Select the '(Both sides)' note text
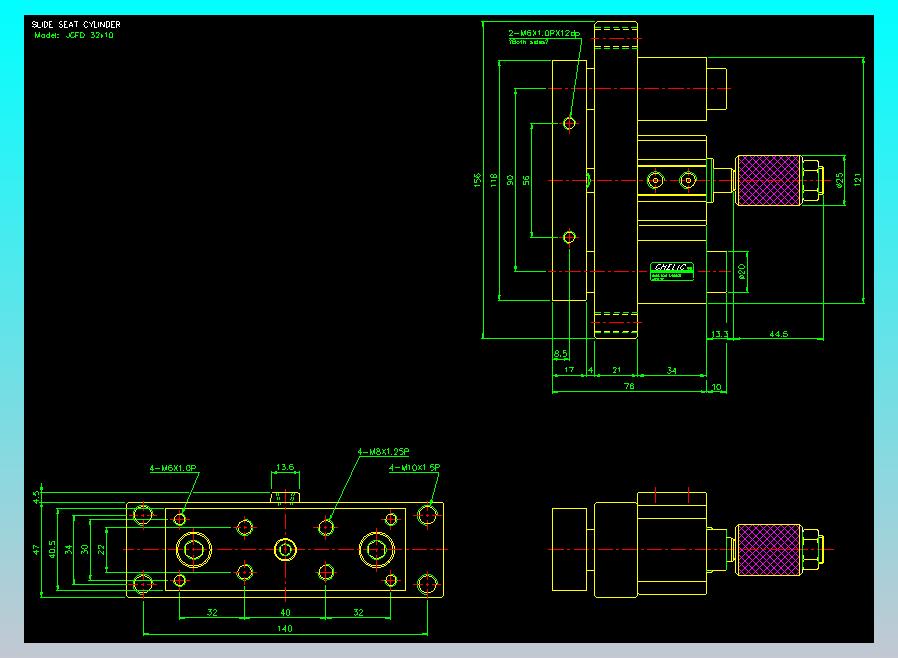 (x=528, y=42)
